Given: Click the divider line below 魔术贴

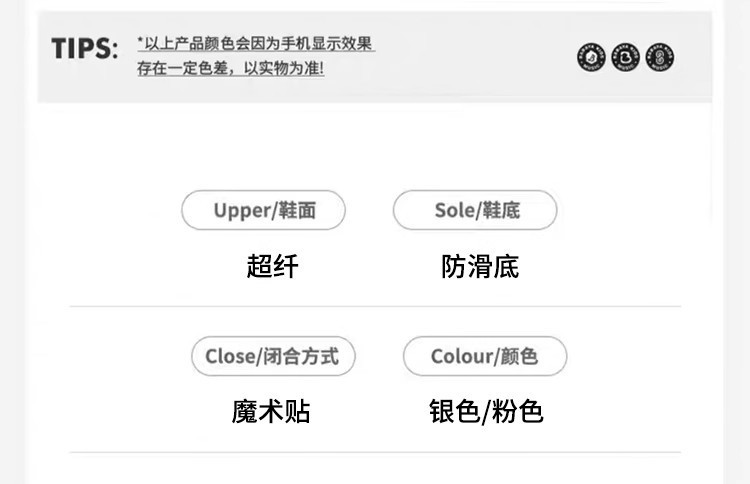Looking at the screenshot, I should point(375,452).
